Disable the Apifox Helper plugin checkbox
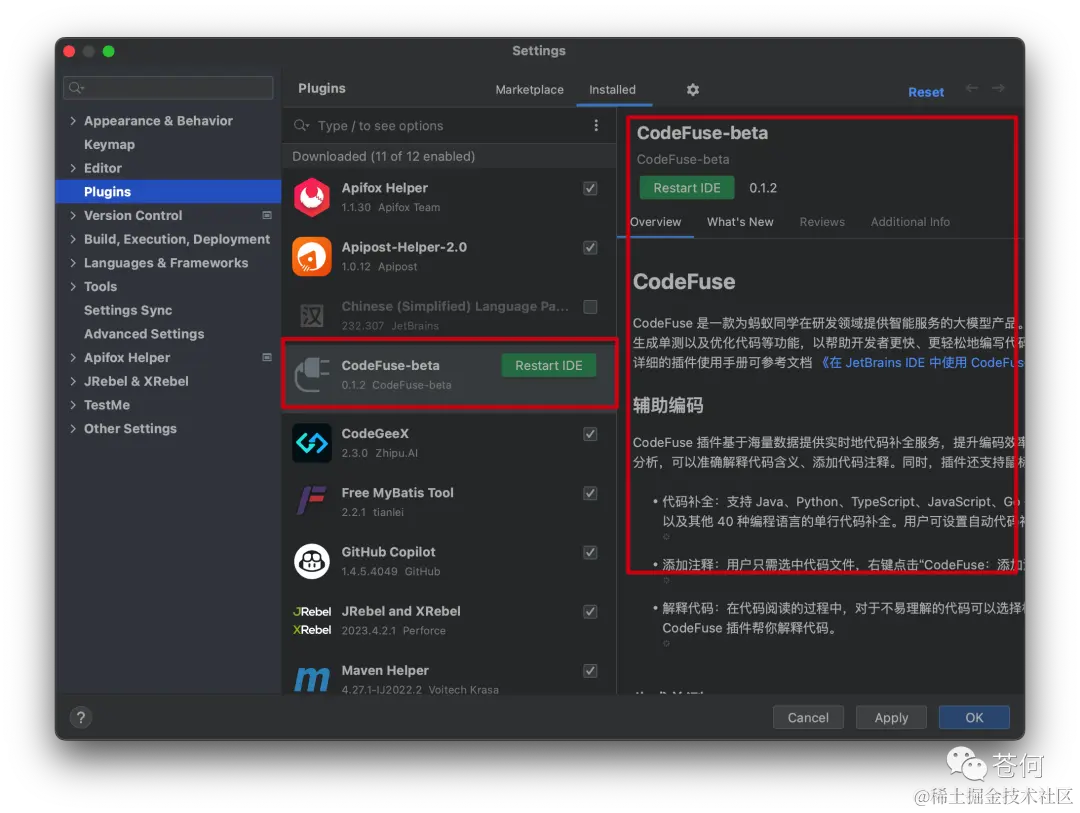Image resolution: width=1080 pixels, height=813 pixels. (590, 188)
